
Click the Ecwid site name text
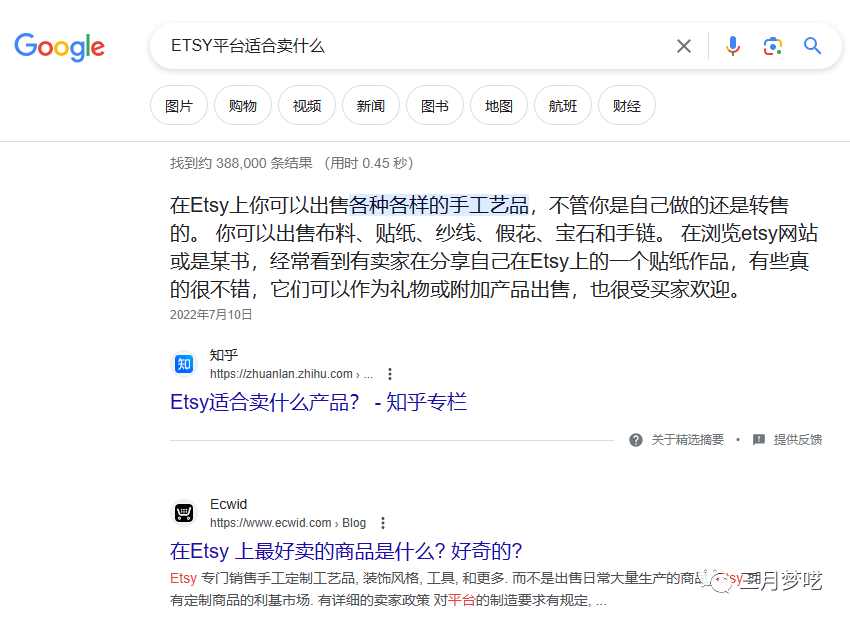[228, 504]
